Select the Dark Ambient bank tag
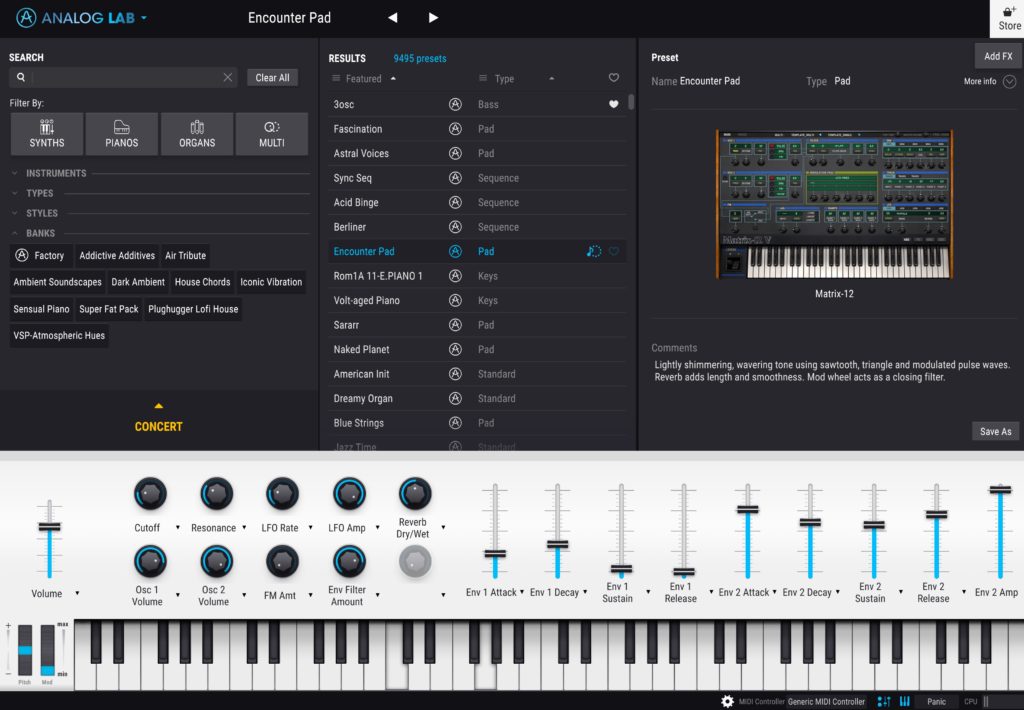The height and width of the screenshot is (710, 1024). tap(138, 282)
